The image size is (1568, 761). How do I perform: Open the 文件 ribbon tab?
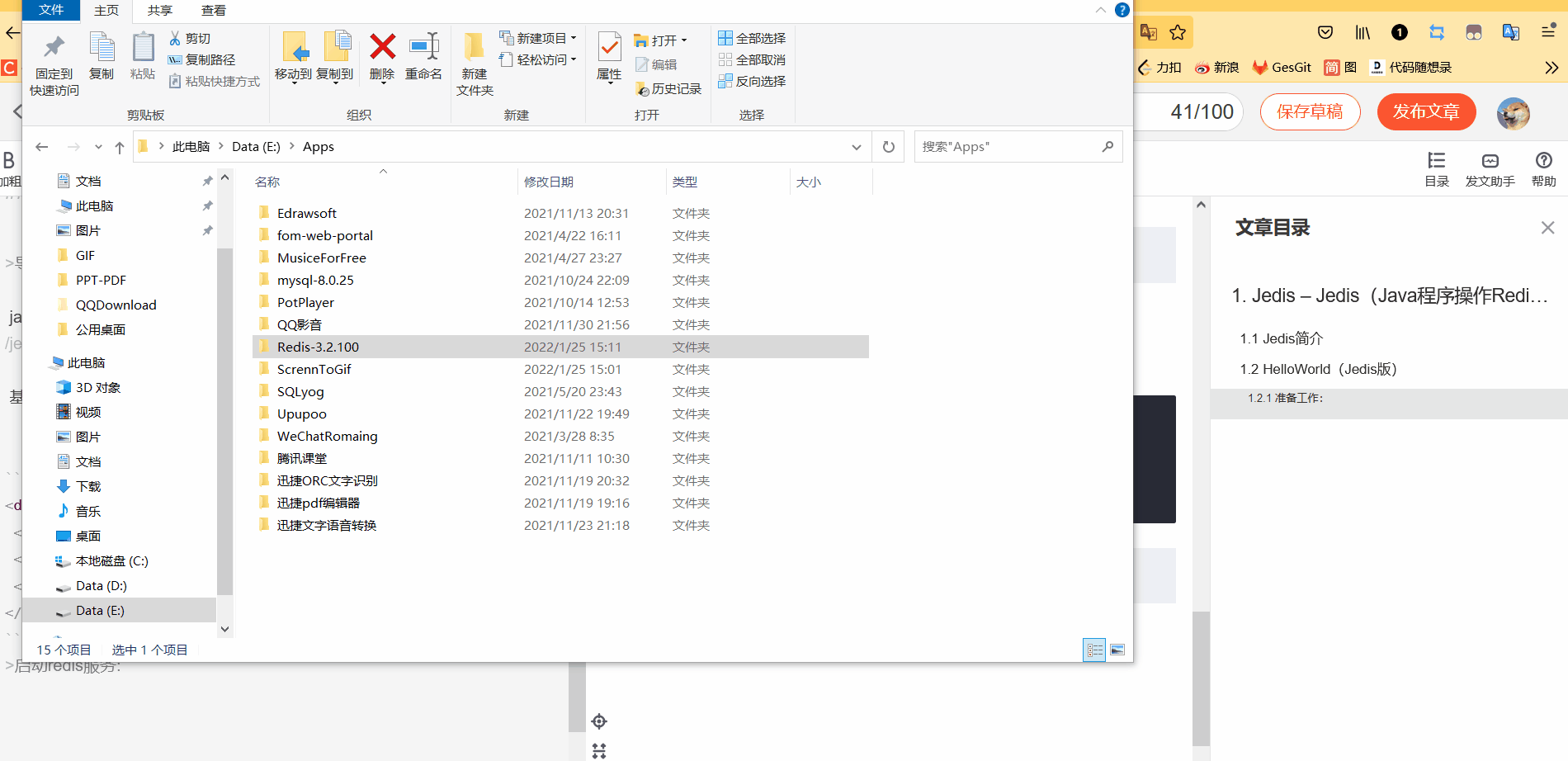(x=51, y=10)
